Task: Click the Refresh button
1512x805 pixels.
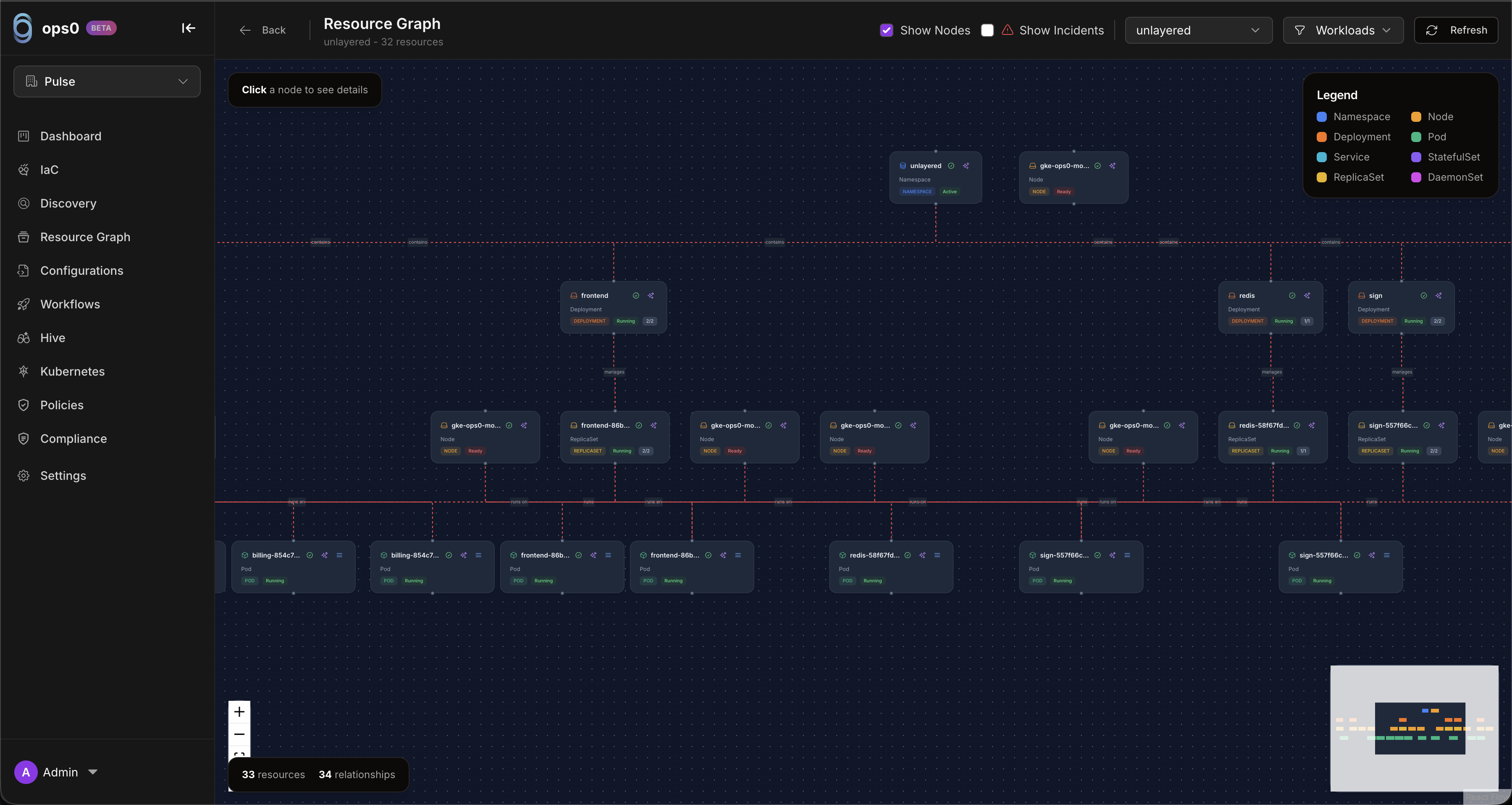Action: (1456, 31)
